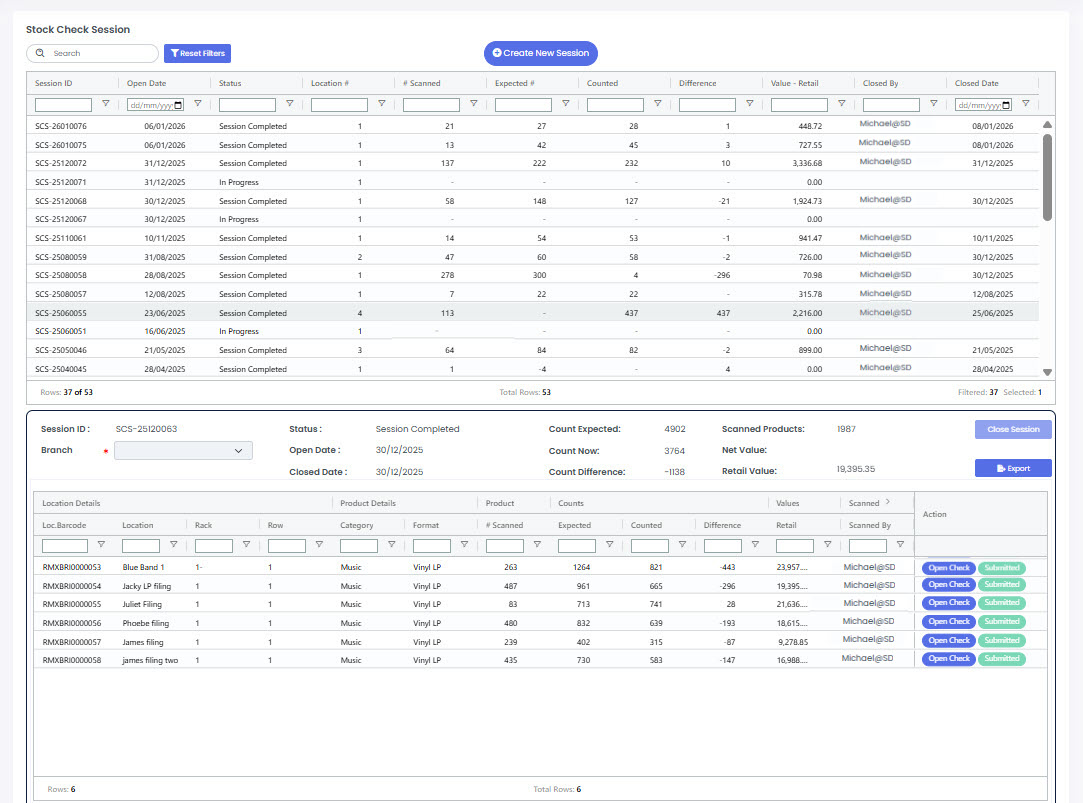Click in the Search input field

coord(100,53)
